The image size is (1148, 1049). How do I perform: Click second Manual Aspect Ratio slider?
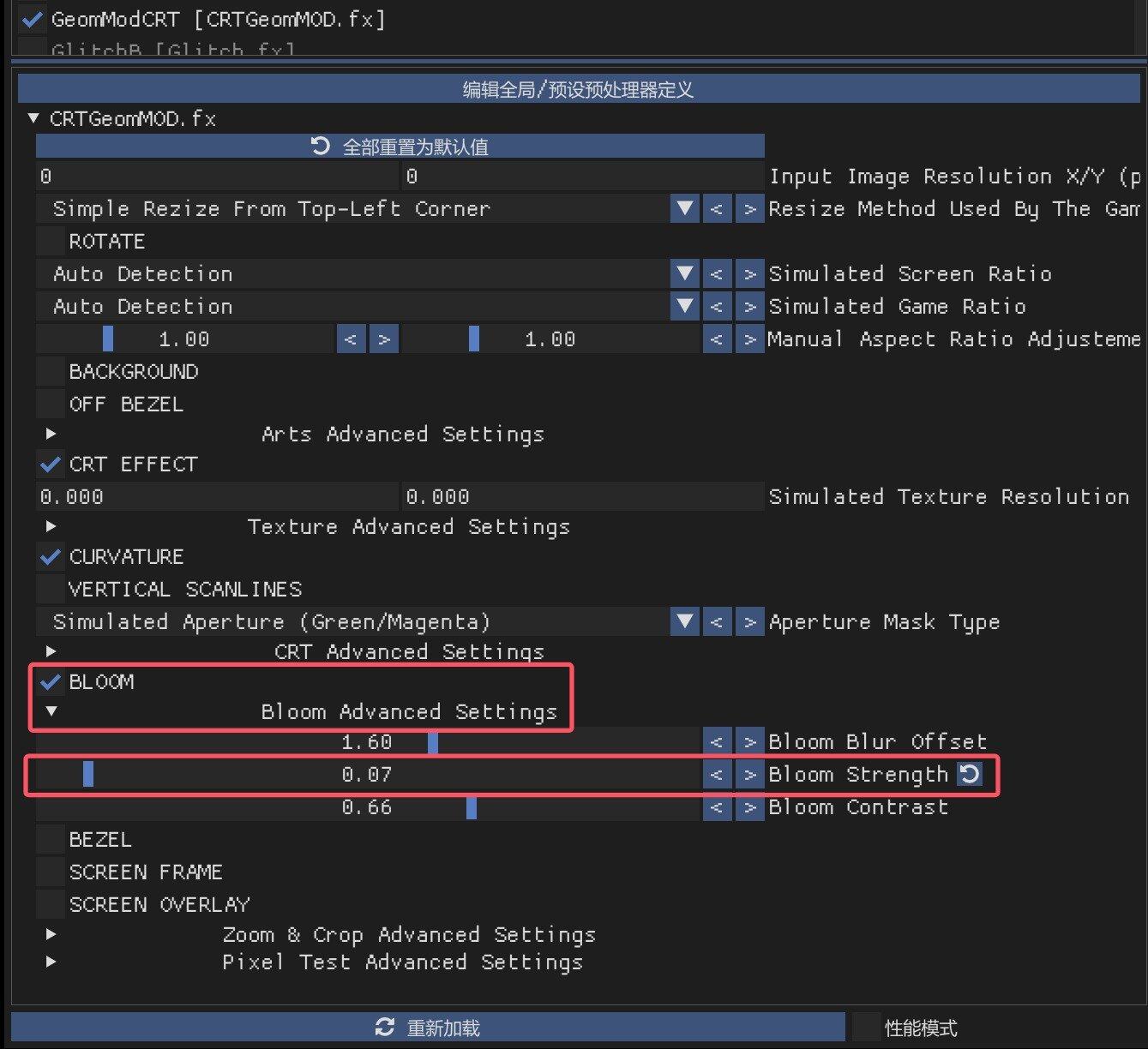550,339
